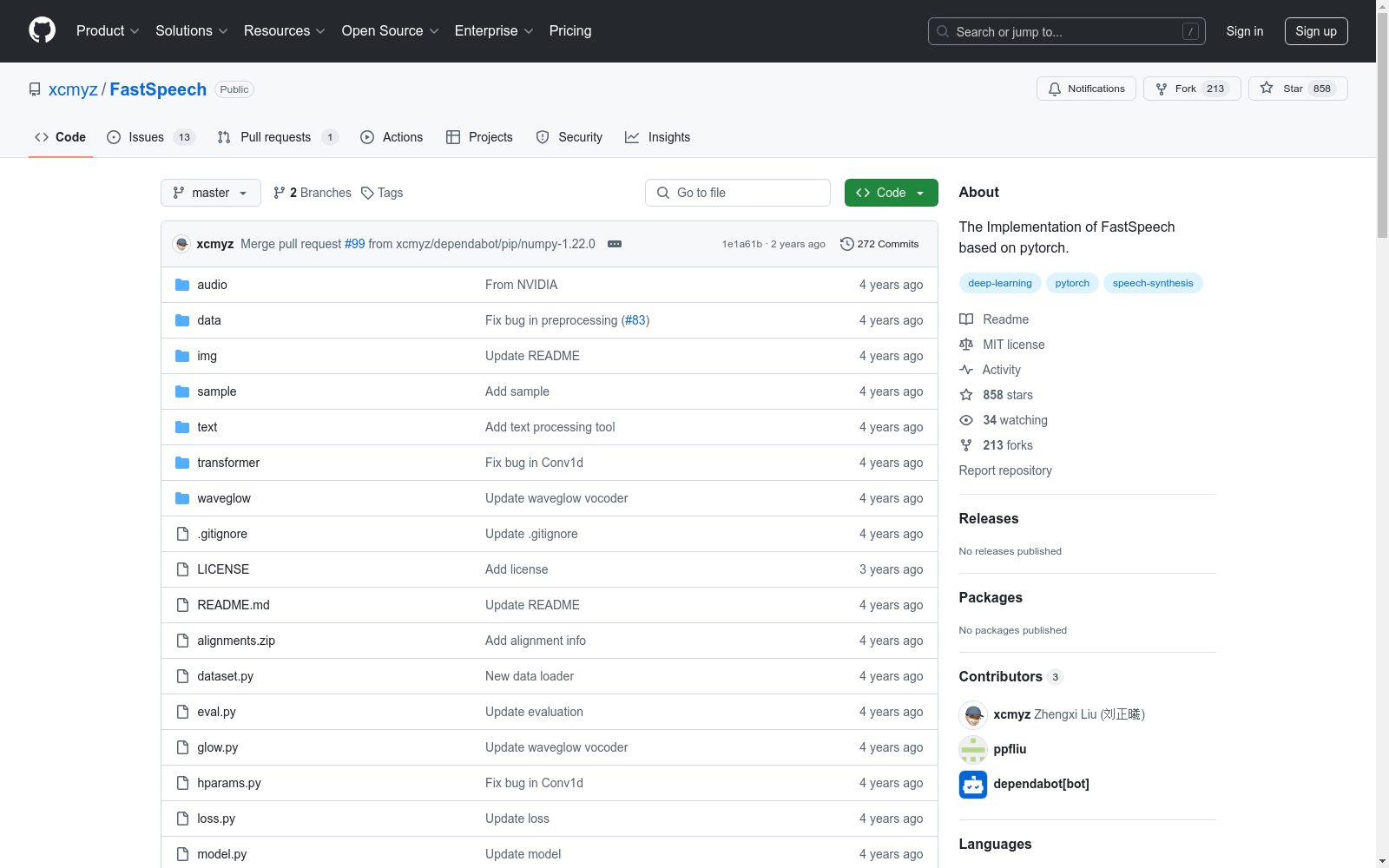The image size is (1389, 868).
Task: Click the audio folder icon
Action: [x=182, y=285]
